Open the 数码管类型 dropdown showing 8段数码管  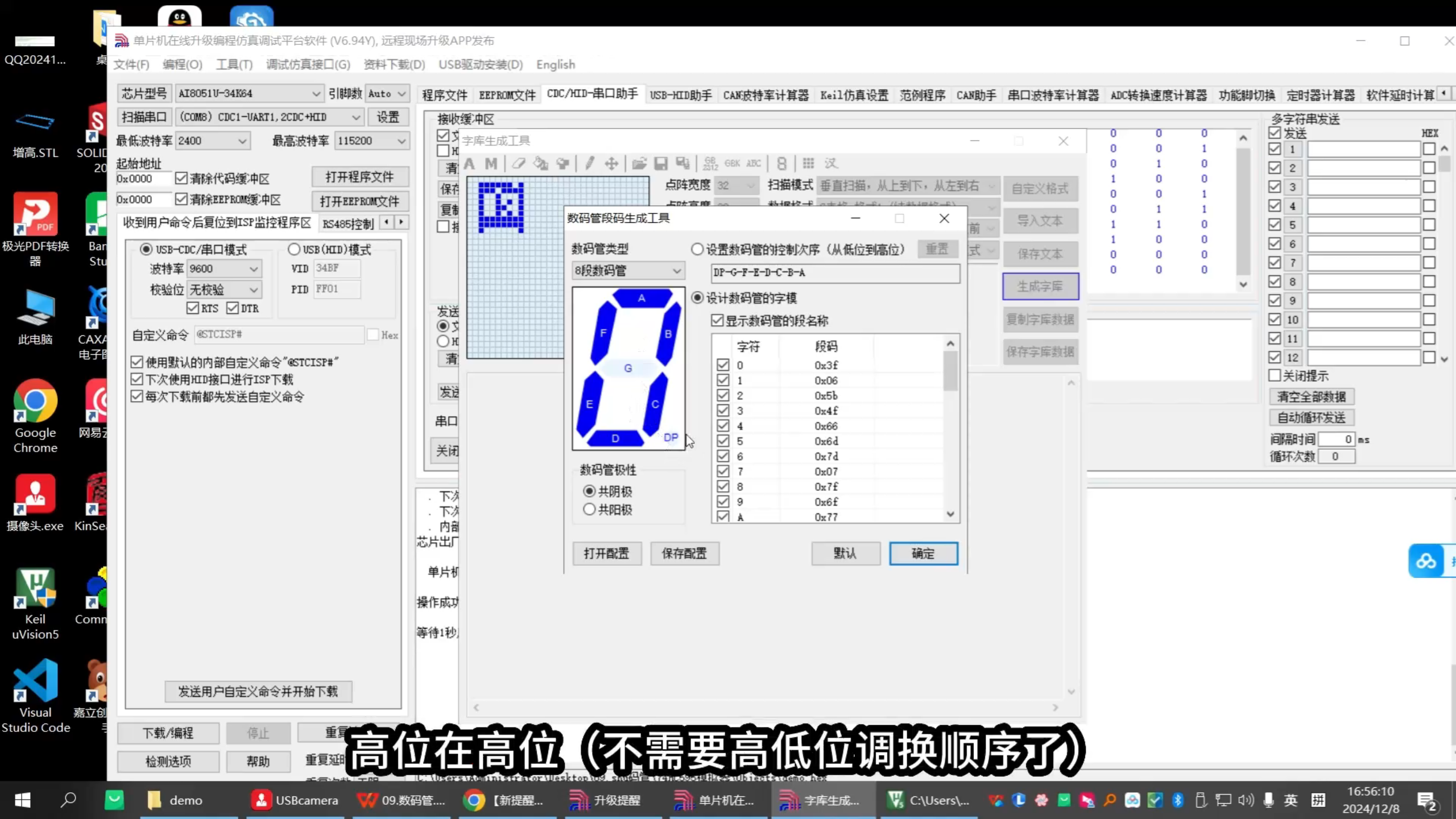(676, 271)
